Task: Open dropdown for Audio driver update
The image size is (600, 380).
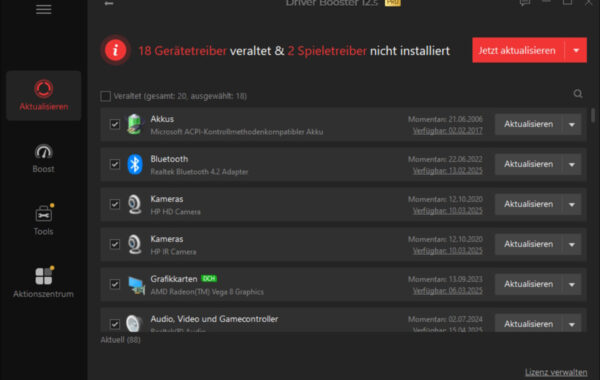Action: point(572,324)
